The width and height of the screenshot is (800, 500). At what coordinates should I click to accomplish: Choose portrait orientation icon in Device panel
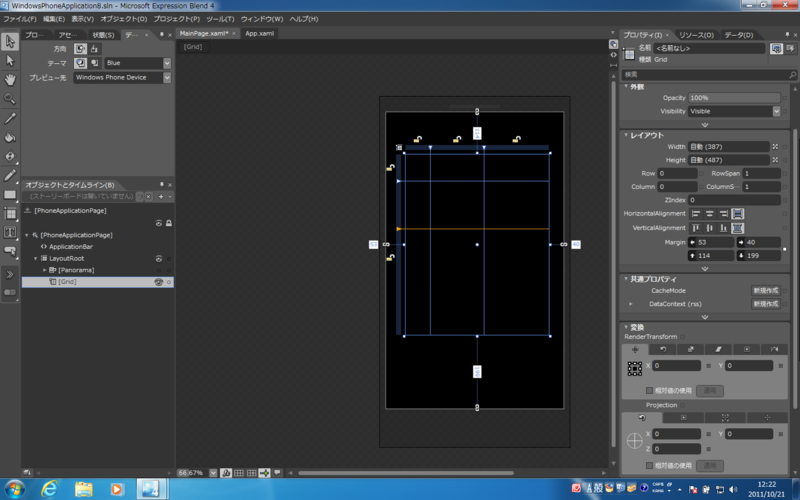click(x=80, y=49)
